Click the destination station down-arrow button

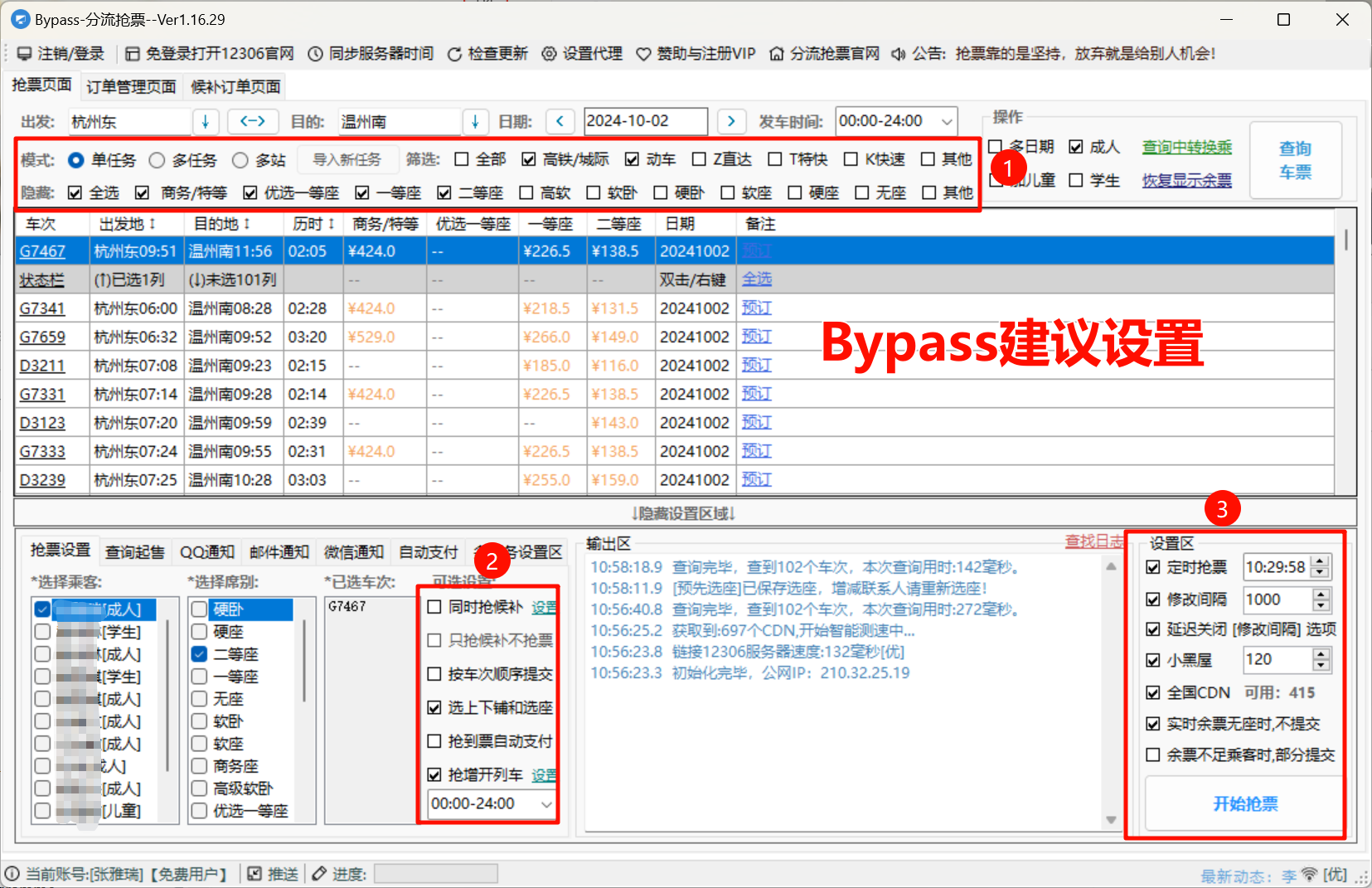coord(475,122)
